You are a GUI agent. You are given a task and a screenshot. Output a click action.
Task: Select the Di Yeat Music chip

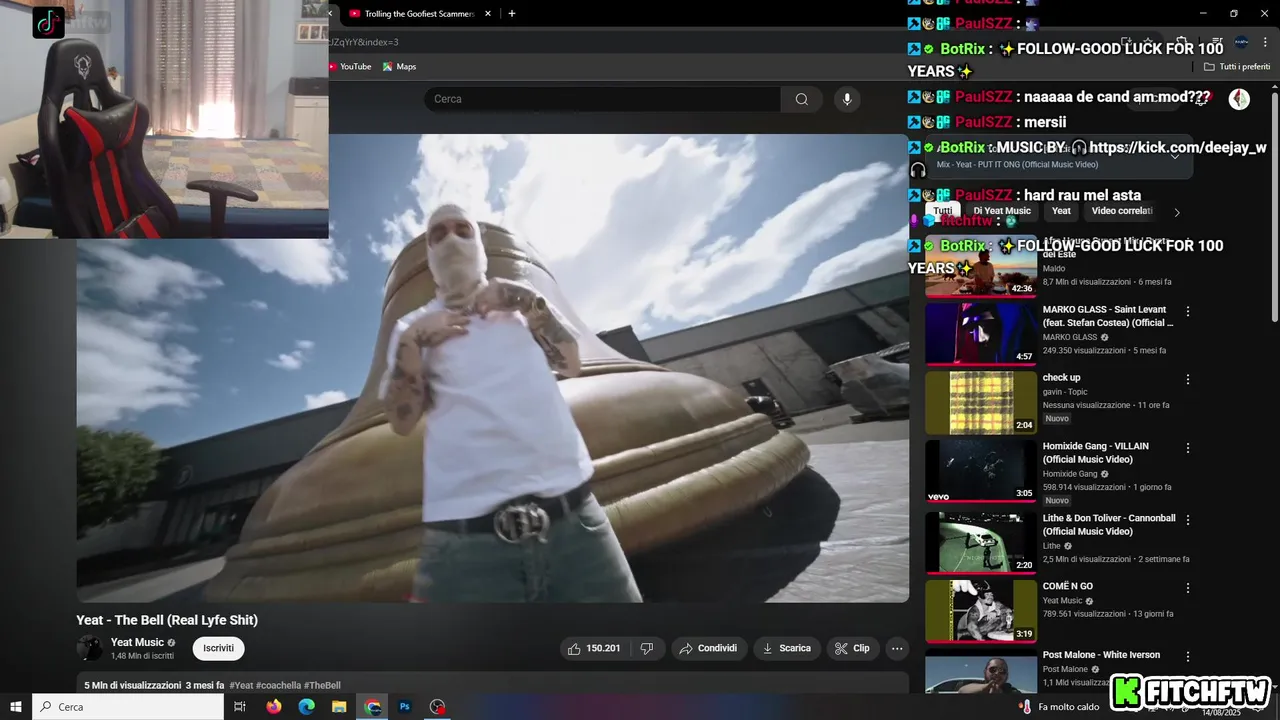(x=1002, y=211)
